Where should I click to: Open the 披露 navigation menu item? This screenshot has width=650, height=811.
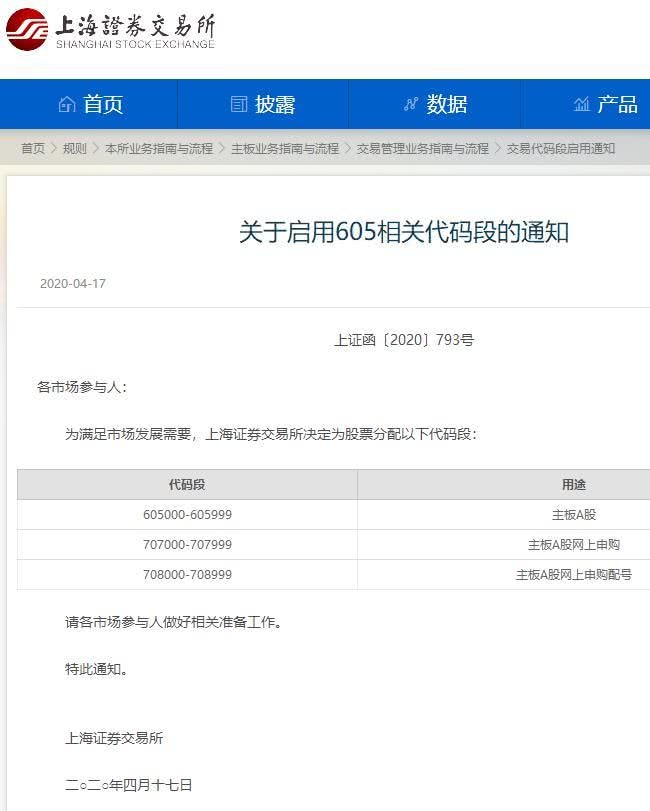[275, 104]
